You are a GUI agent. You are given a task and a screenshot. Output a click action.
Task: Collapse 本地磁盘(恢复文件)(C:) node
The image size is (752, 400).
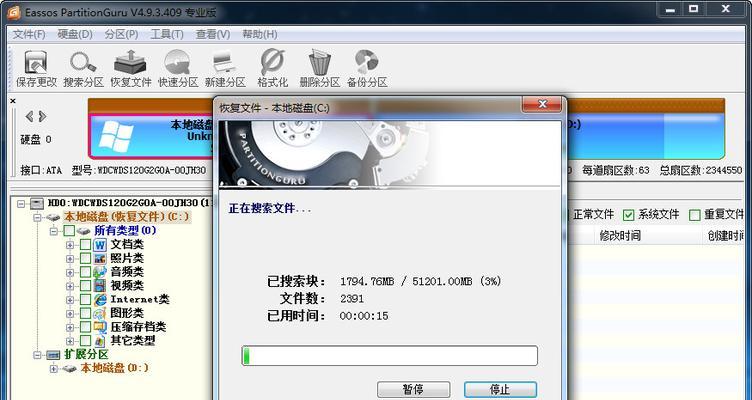(x=37, y=217)
